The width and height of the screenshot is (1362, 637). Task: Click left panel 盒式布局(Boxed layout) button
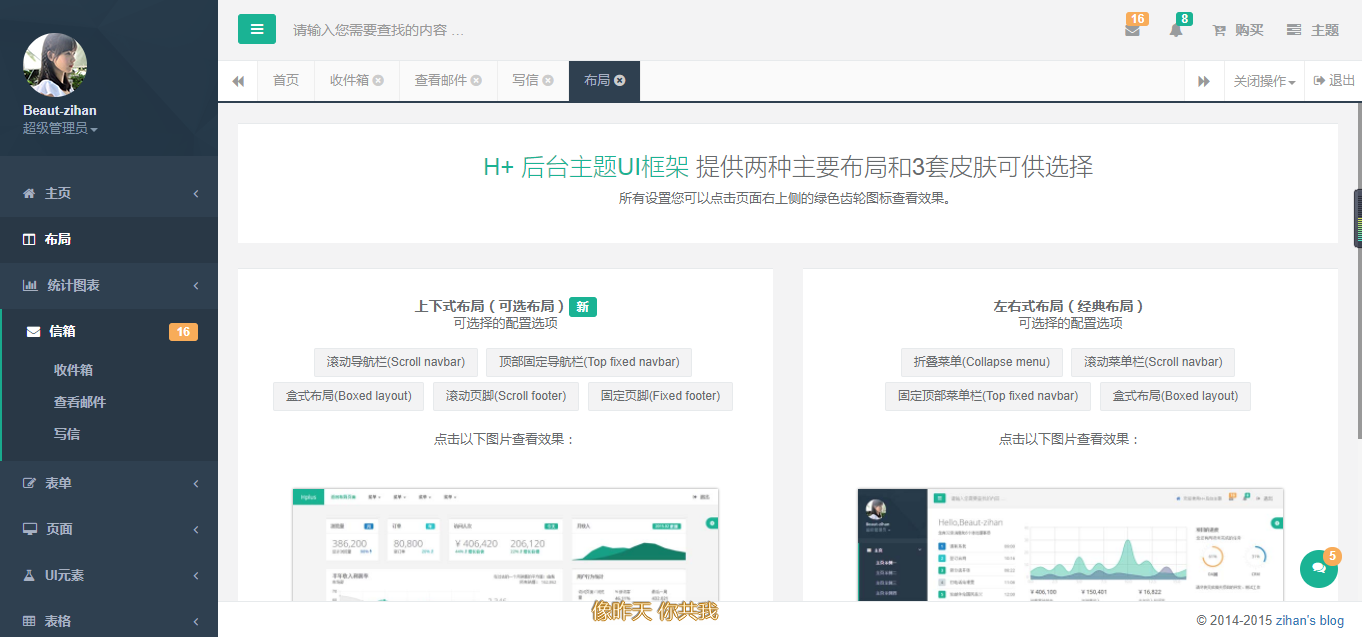349,396
